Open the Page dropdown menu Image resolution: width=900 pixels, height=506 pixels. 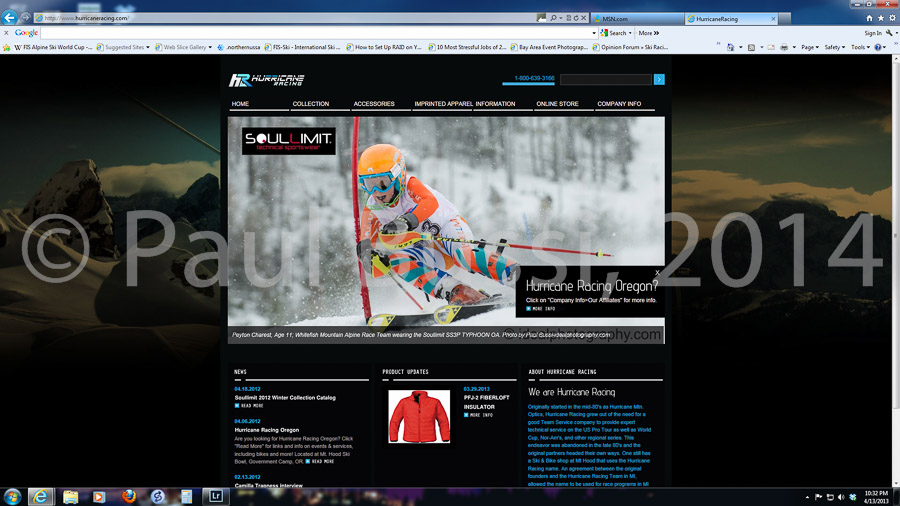[x=810, y=48]
